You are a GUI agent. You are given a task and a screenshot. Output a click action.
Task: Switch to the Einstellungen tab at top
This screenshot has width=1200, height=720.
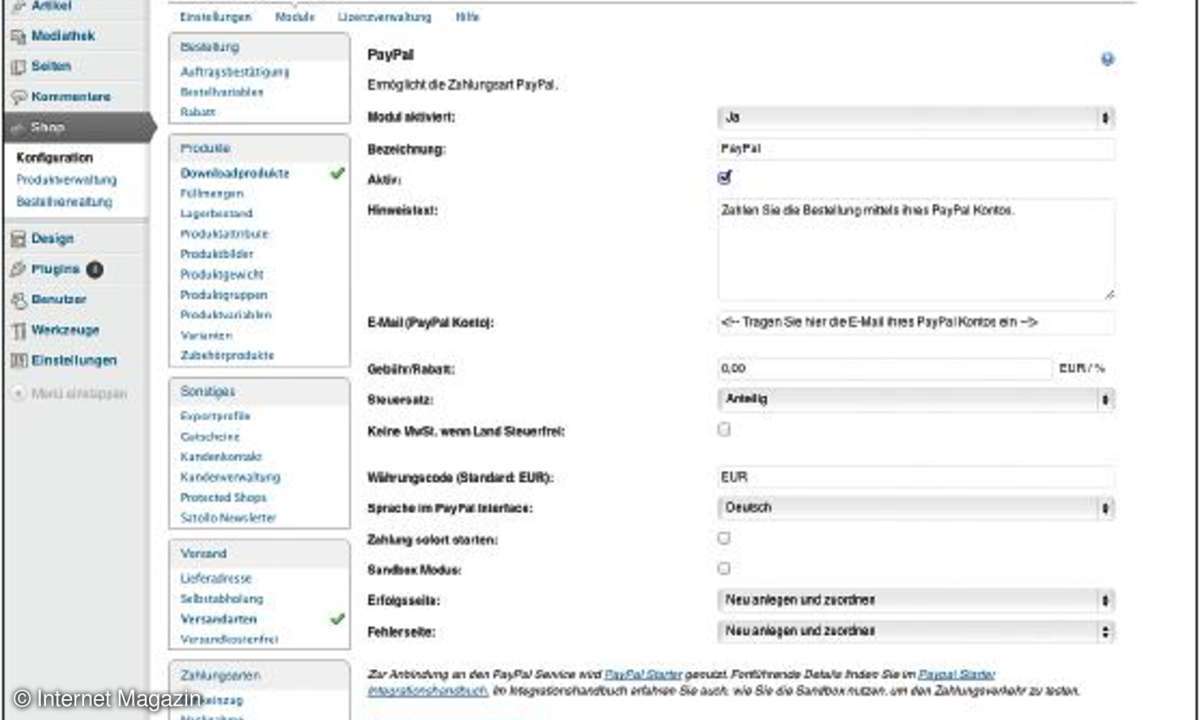215,17
